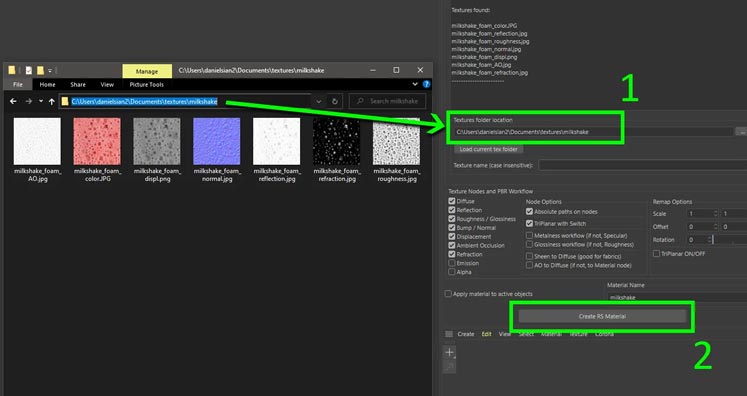Viewport: 747px width, 396px height.
Task: Click the Offset value stepper
Action: pos(715,227)
